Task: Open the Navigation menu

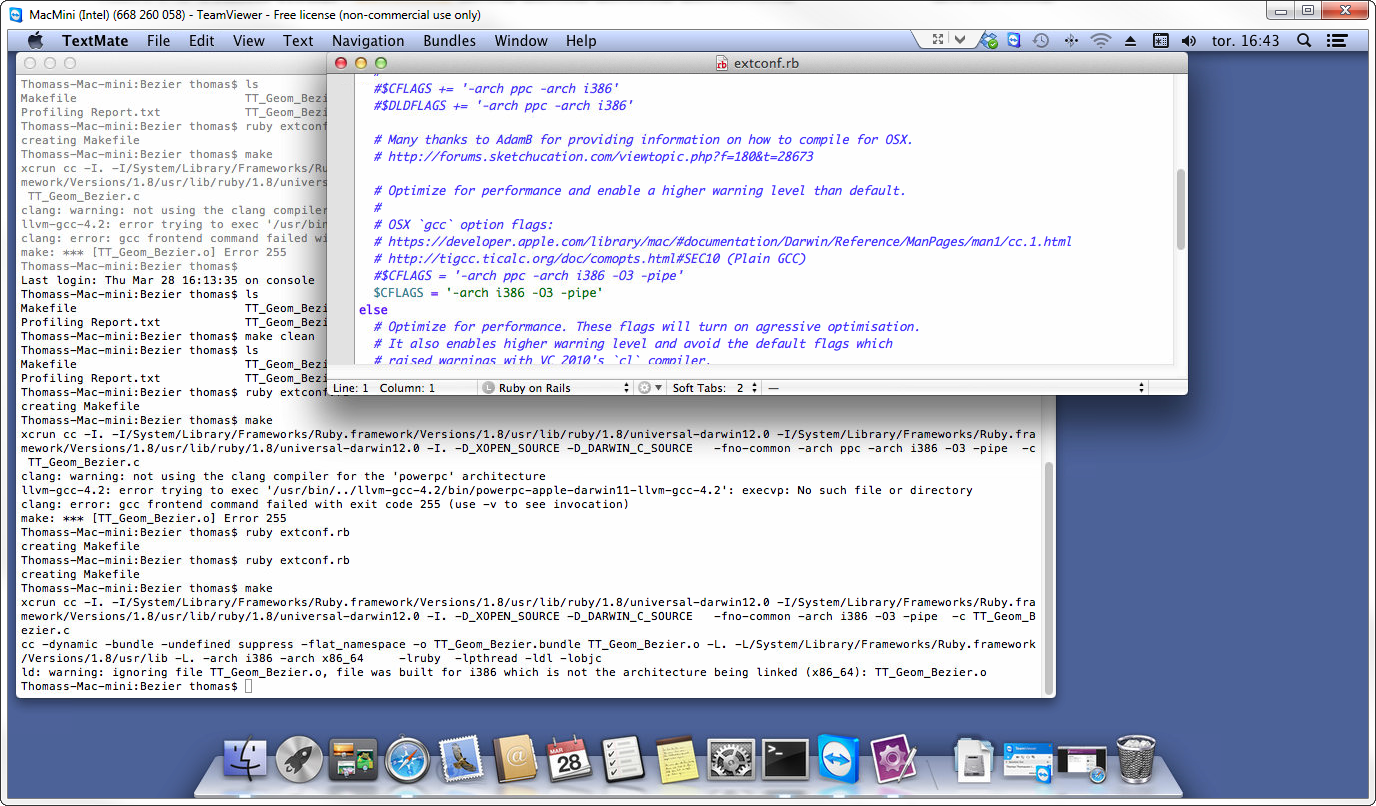Action: tap(368, 41)
